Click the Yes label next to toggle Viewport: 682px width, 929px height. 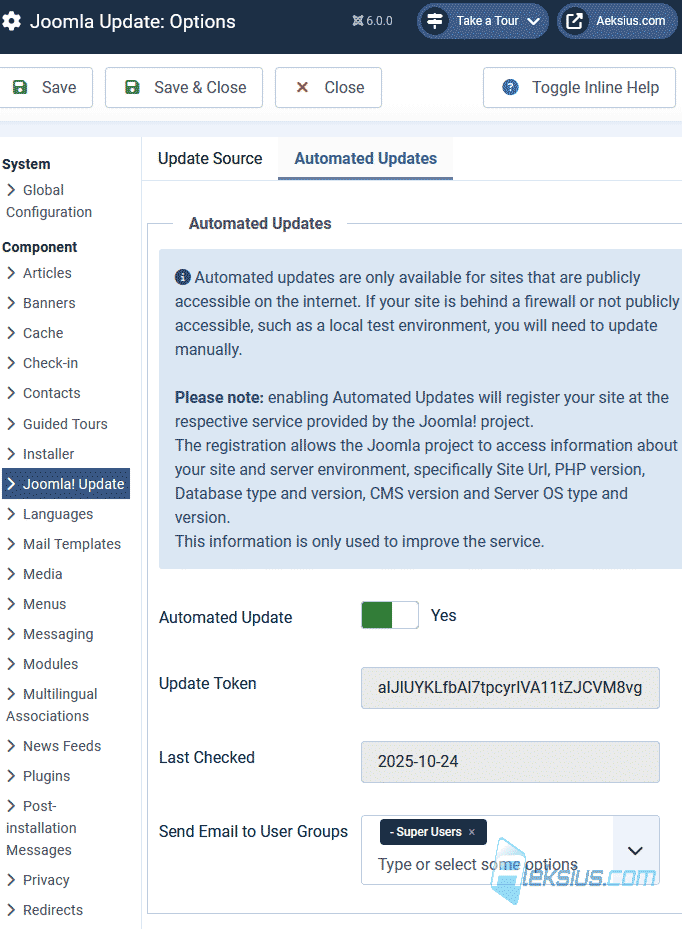click(x=443, y=616)
